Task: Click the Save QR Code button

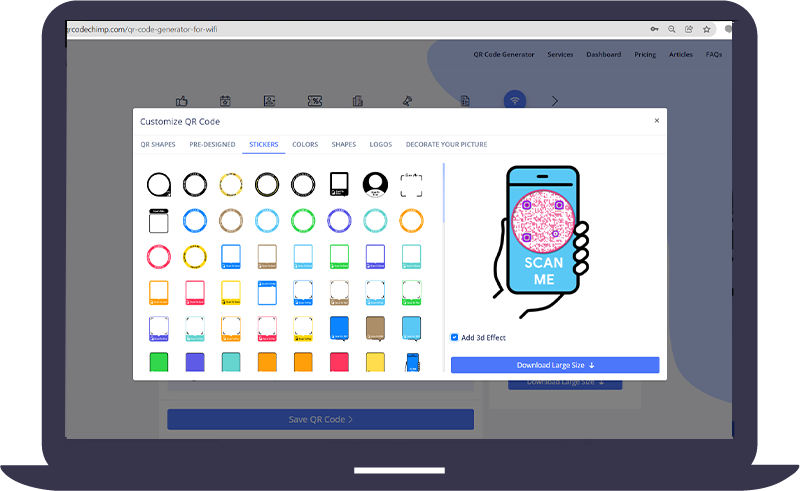Action: [320, 420]
